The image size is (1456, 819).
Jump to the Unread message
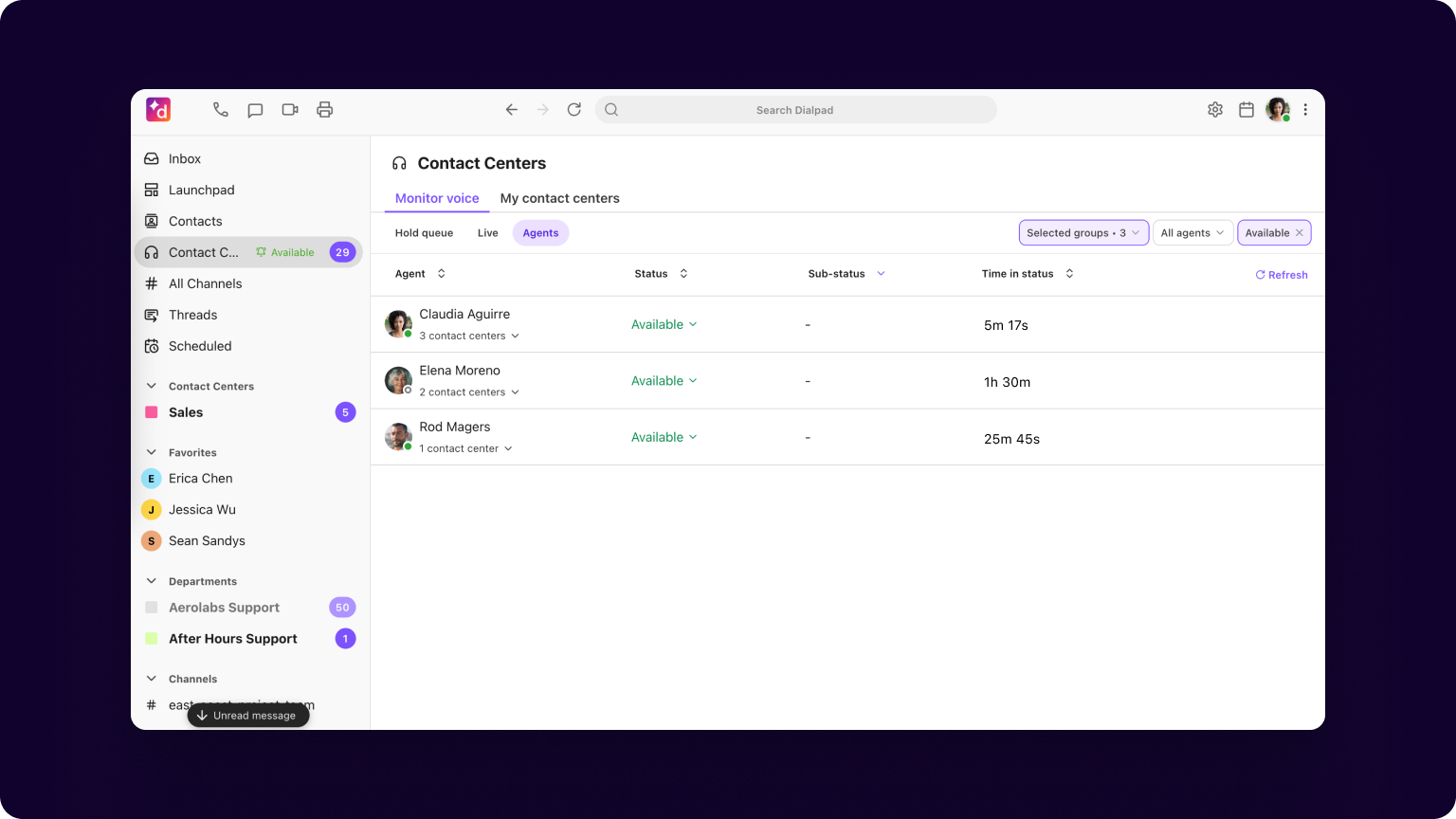tap(248, 716)
